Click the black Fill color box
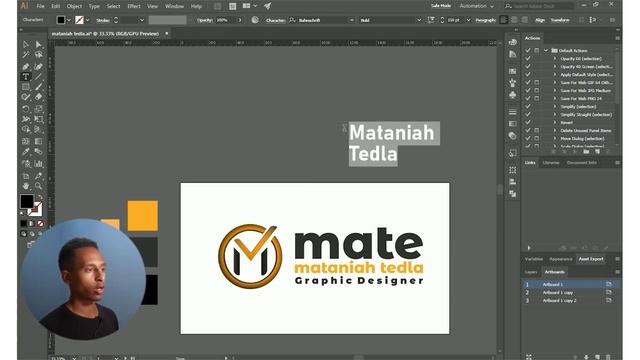The width and height of the screenshot is (640, 360). (x=27, y=201)
